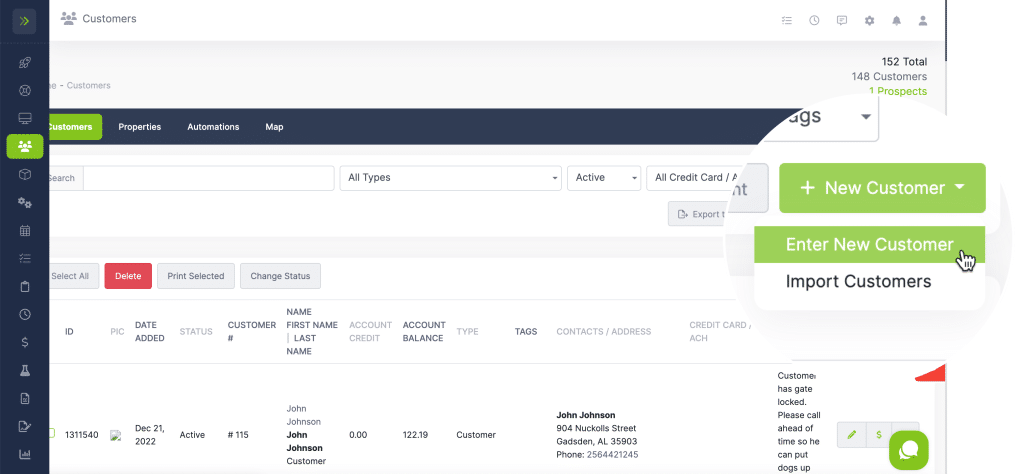Open the pencil-on-page icon in sidebar
Image resolution: width=1024 pixels, height=474 pixels.
[25, 426]
